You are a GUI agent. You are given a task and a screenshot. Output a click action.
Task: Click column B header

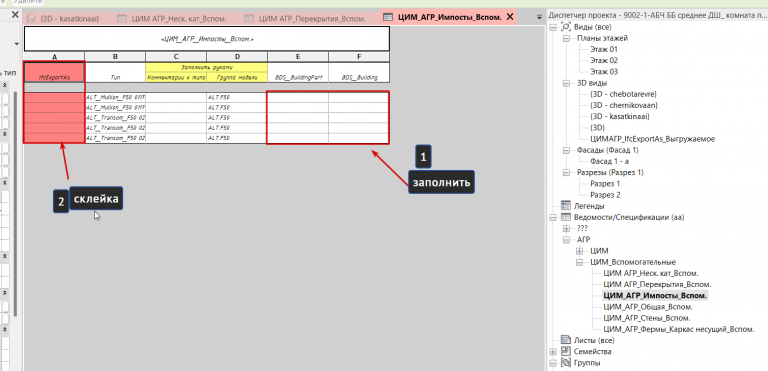pyautogui.click(x=115, y=57)
